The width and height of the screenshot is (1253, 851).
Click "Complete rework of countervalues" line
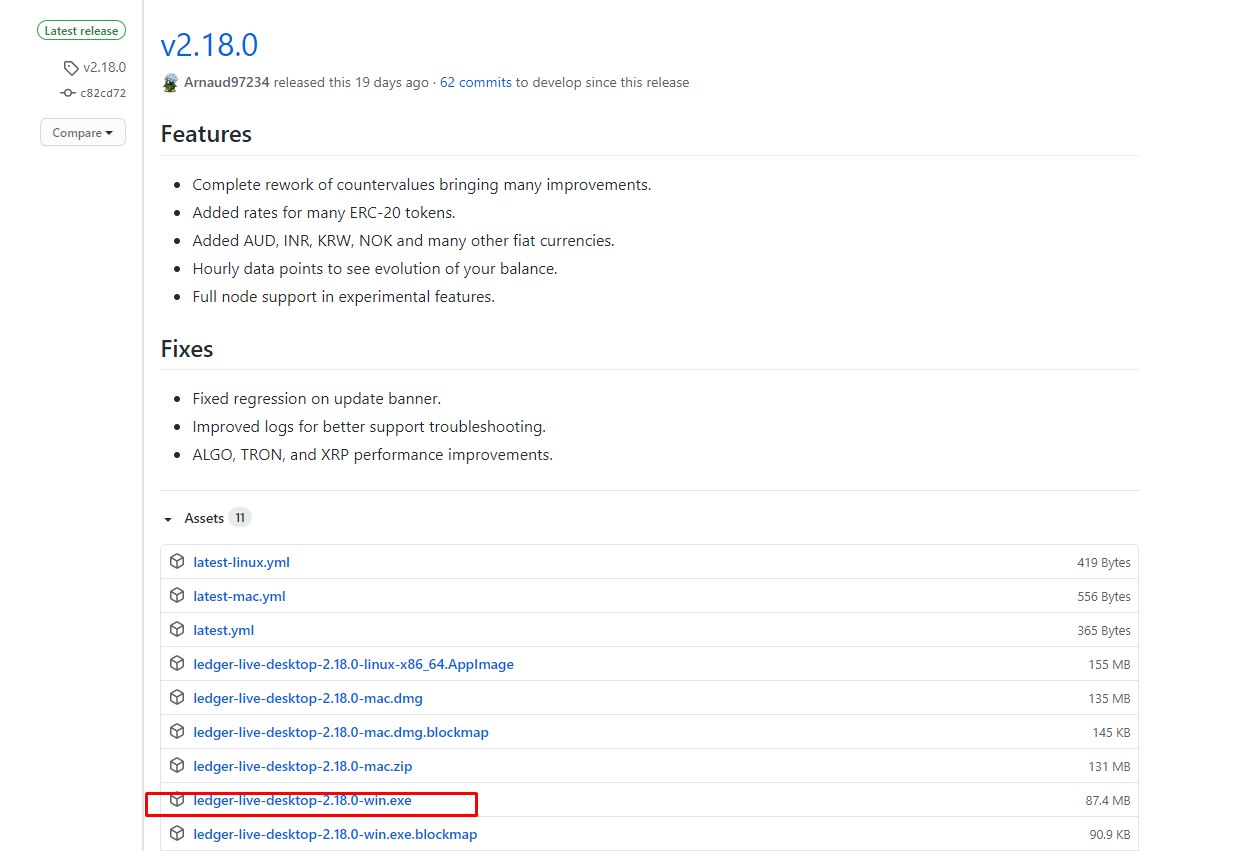pos(421,184)
